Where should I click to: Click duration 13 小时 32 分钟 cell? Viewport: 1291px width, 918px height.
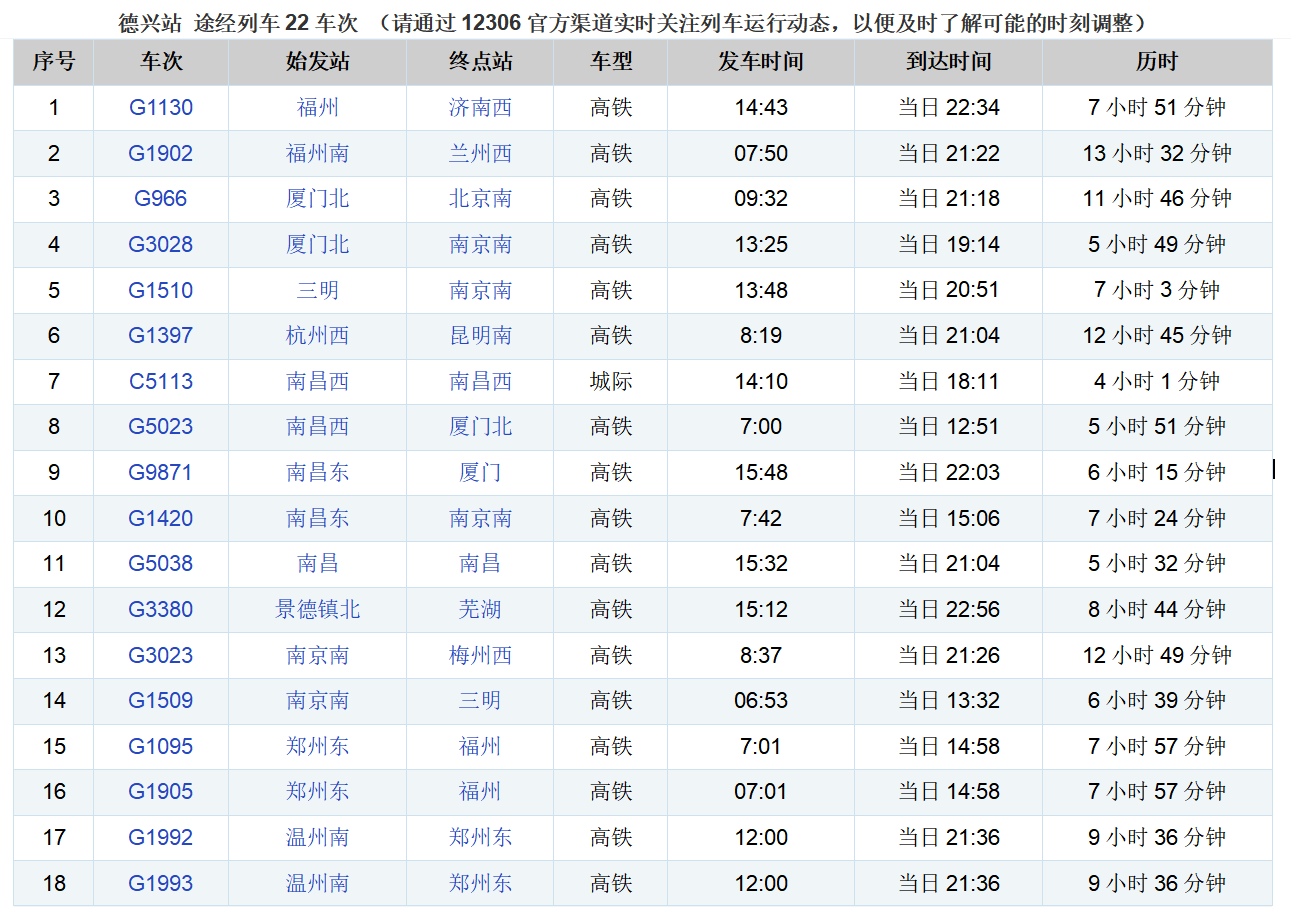[1157, 153]
